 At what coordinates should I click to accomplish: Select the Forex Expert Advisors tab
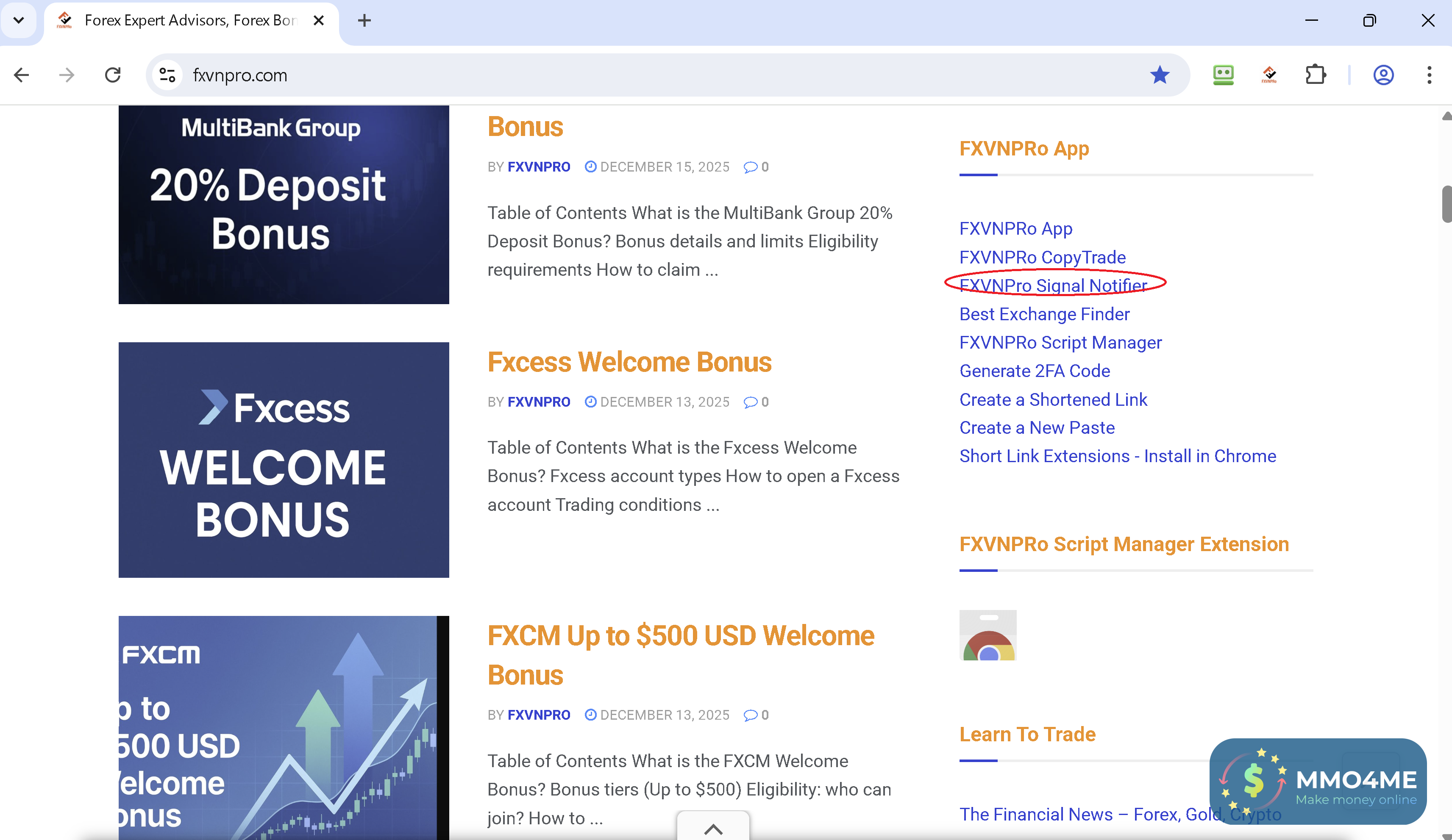(x=190, y=21)
